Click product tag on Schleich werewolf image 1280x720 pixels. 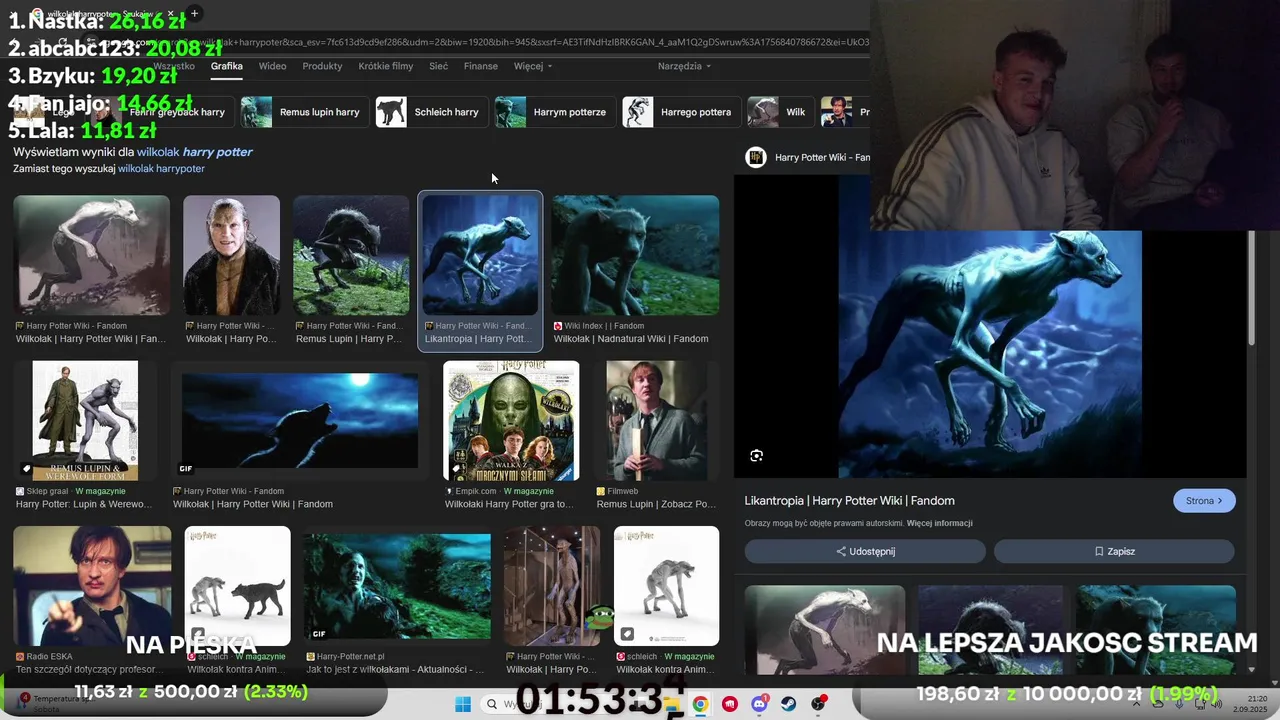[627, 633]
